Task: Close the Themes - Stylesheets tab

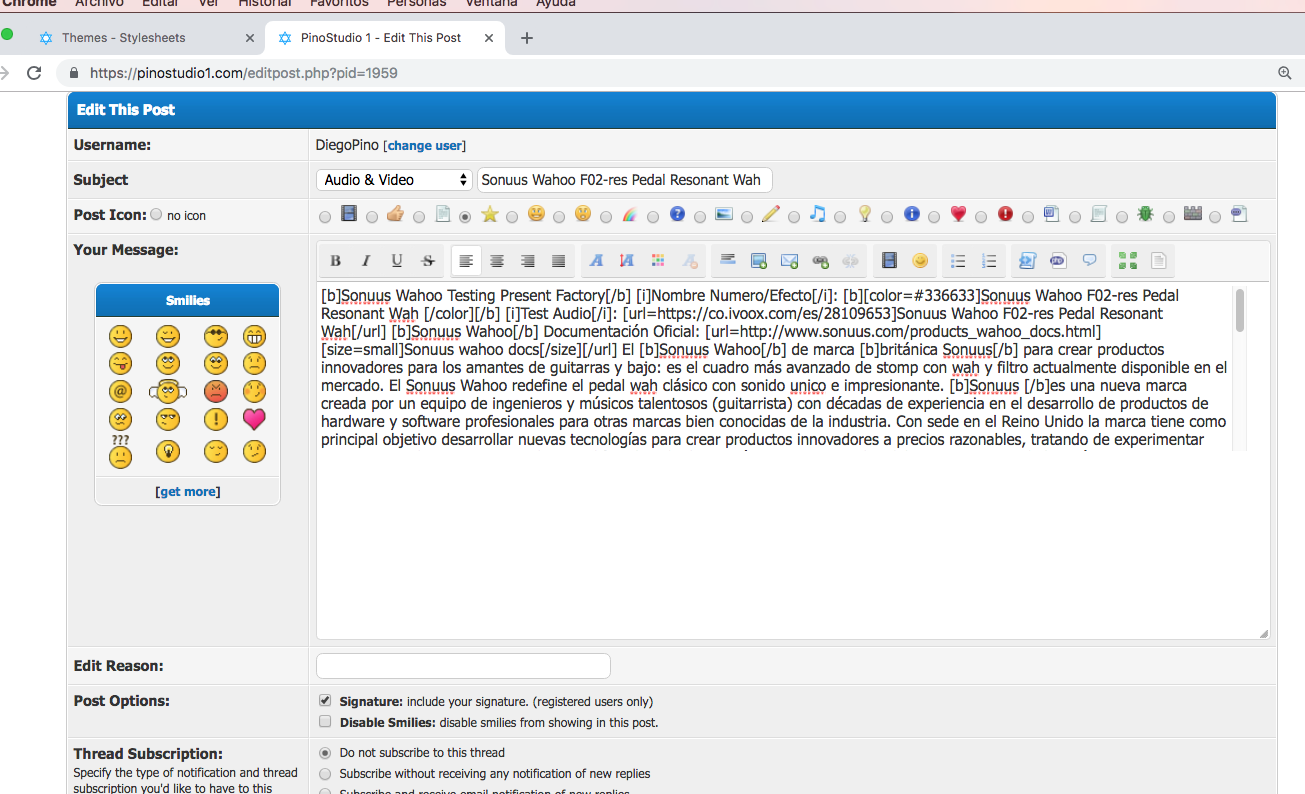Action: point(250,38)
